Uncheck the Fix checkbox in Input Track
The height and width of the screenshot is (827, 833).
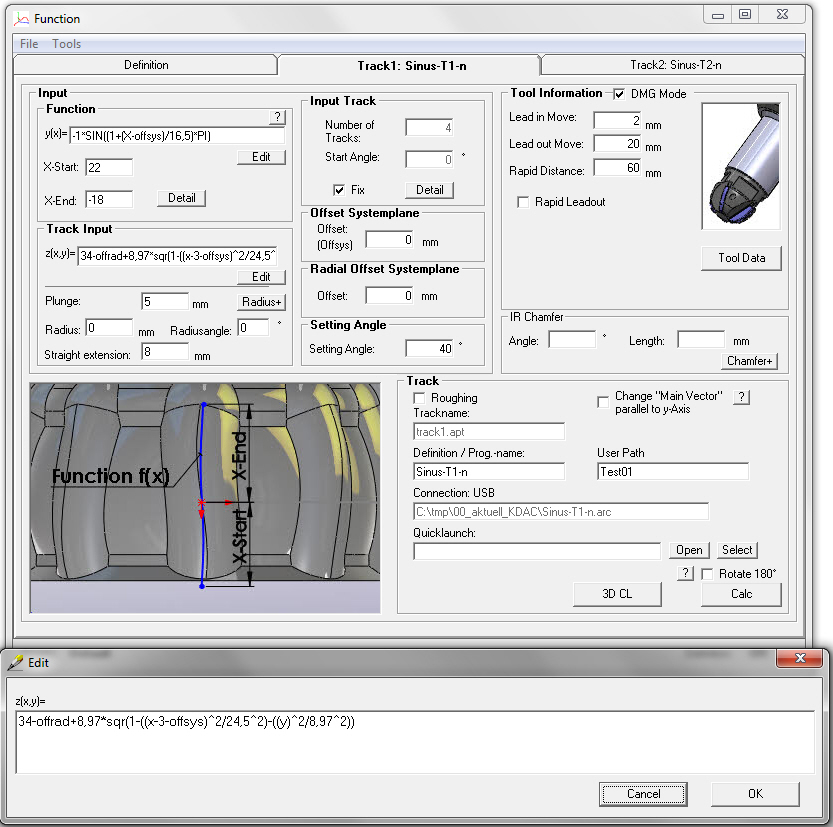pos(340,190)
